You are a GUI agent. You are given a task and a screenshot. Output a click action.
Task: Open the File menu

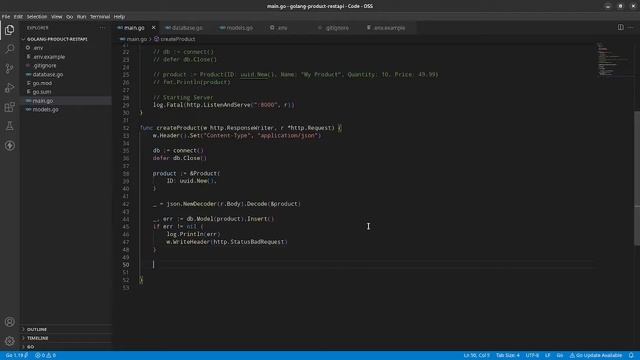point(6,17)
